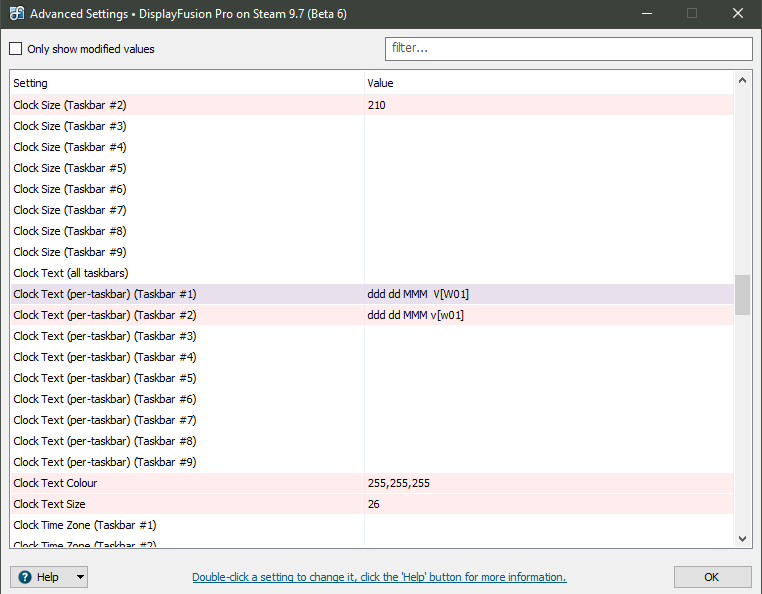Select Clock Text Colour row

[372, 483]
